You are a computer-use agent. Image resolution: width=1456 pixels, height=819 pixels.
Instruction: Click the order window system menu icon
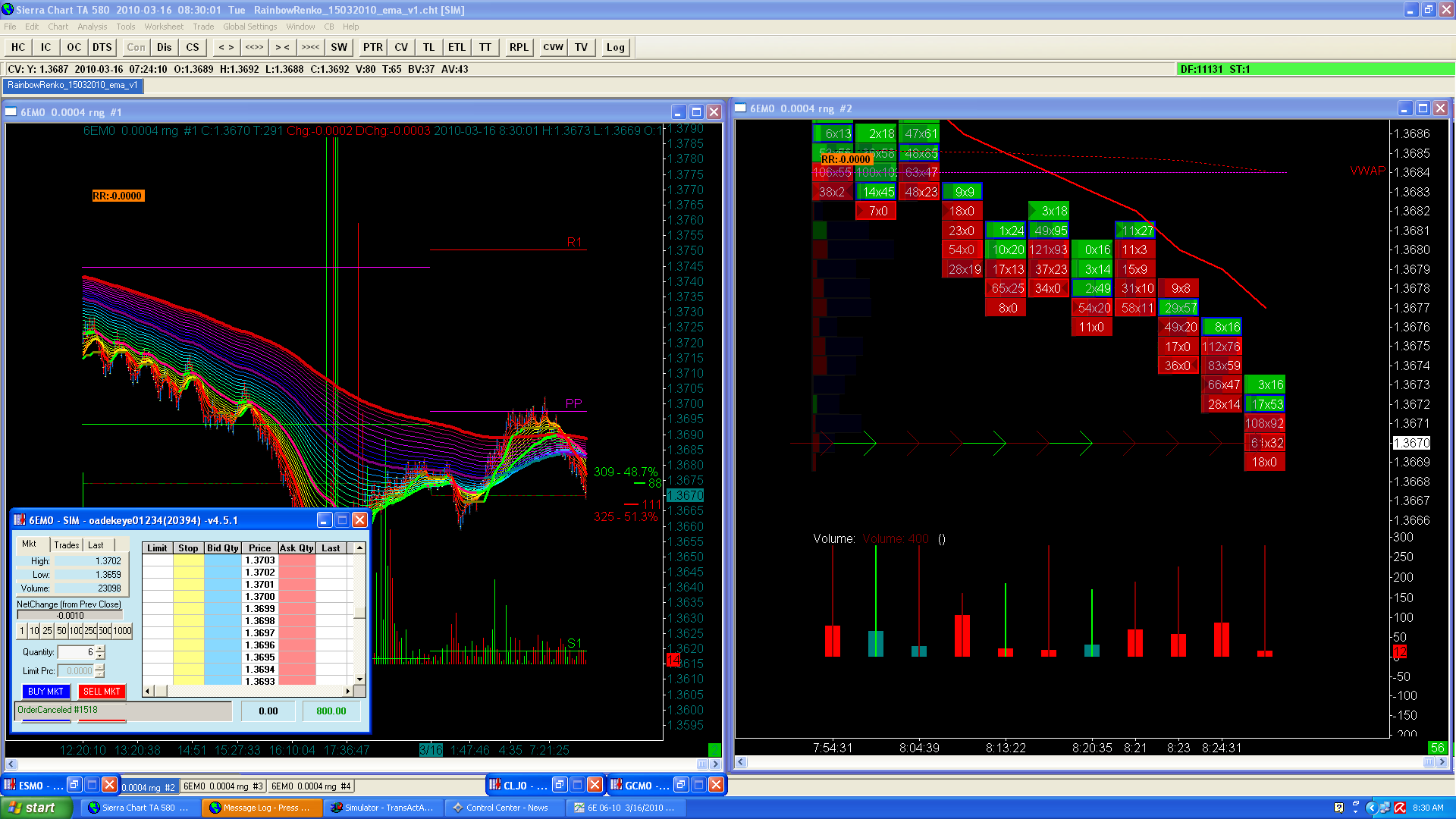tap(20, 520)
